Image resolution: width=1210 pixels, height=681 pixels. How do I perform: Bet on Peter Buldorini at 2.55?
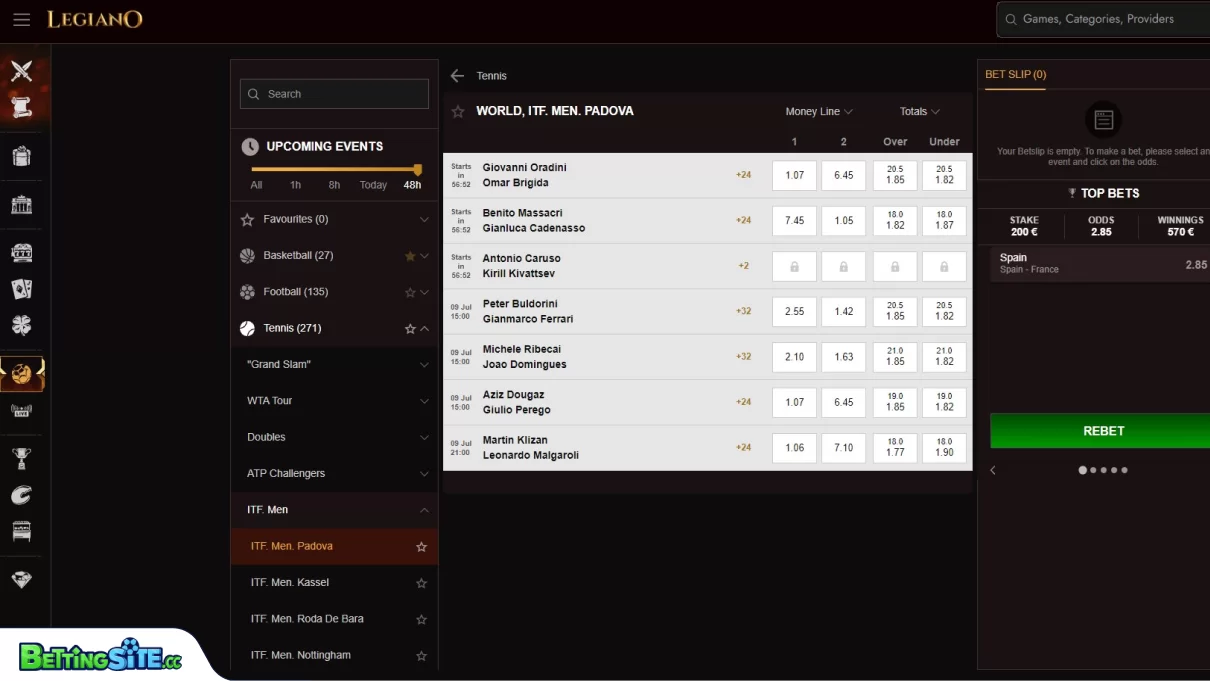(794, 312)
